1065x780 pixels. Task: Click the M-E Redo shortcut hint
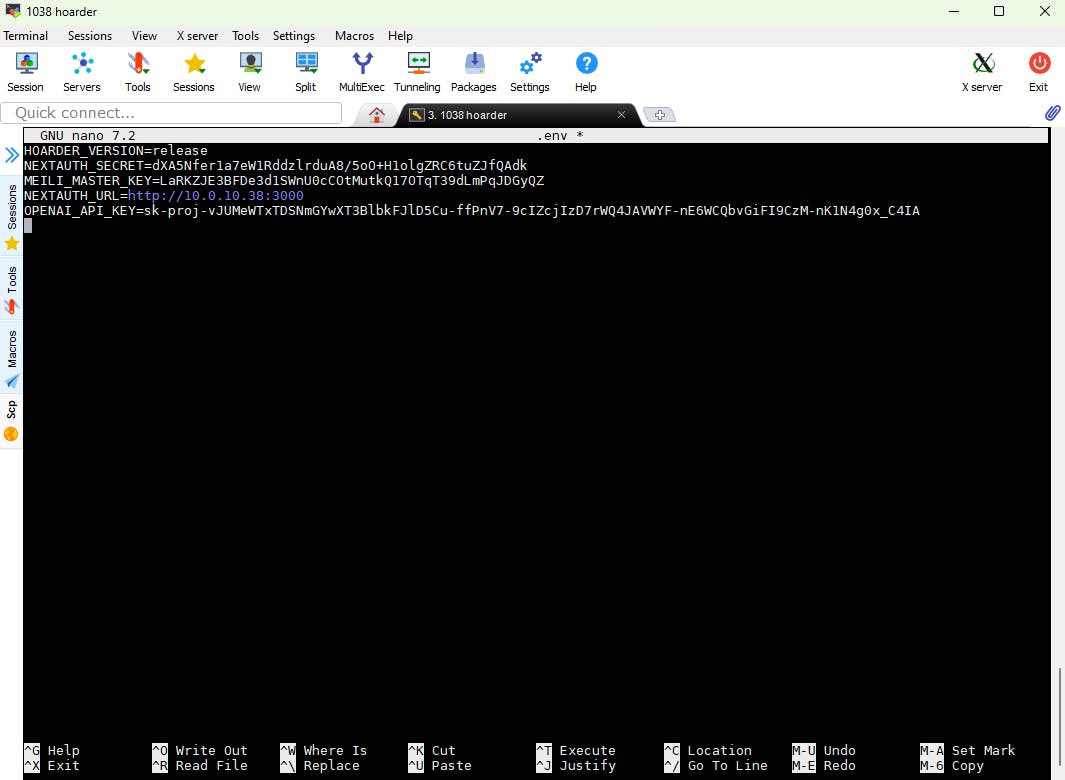coord(823,766)
